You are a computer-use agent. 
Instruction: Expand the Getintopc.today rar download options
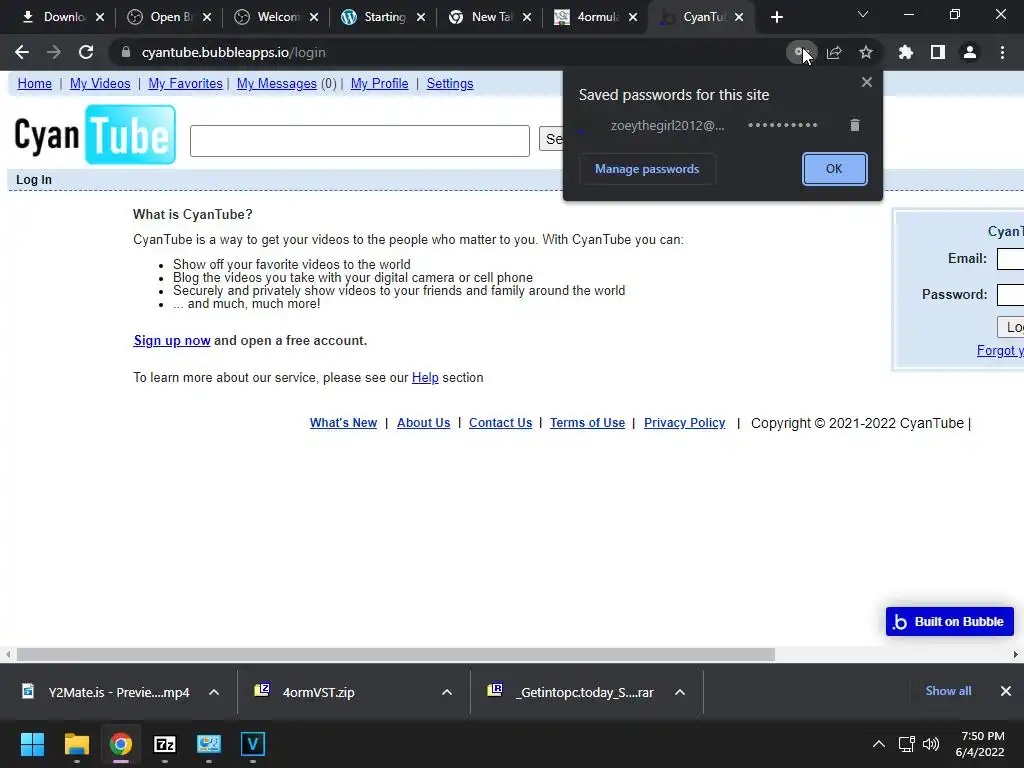680,692
